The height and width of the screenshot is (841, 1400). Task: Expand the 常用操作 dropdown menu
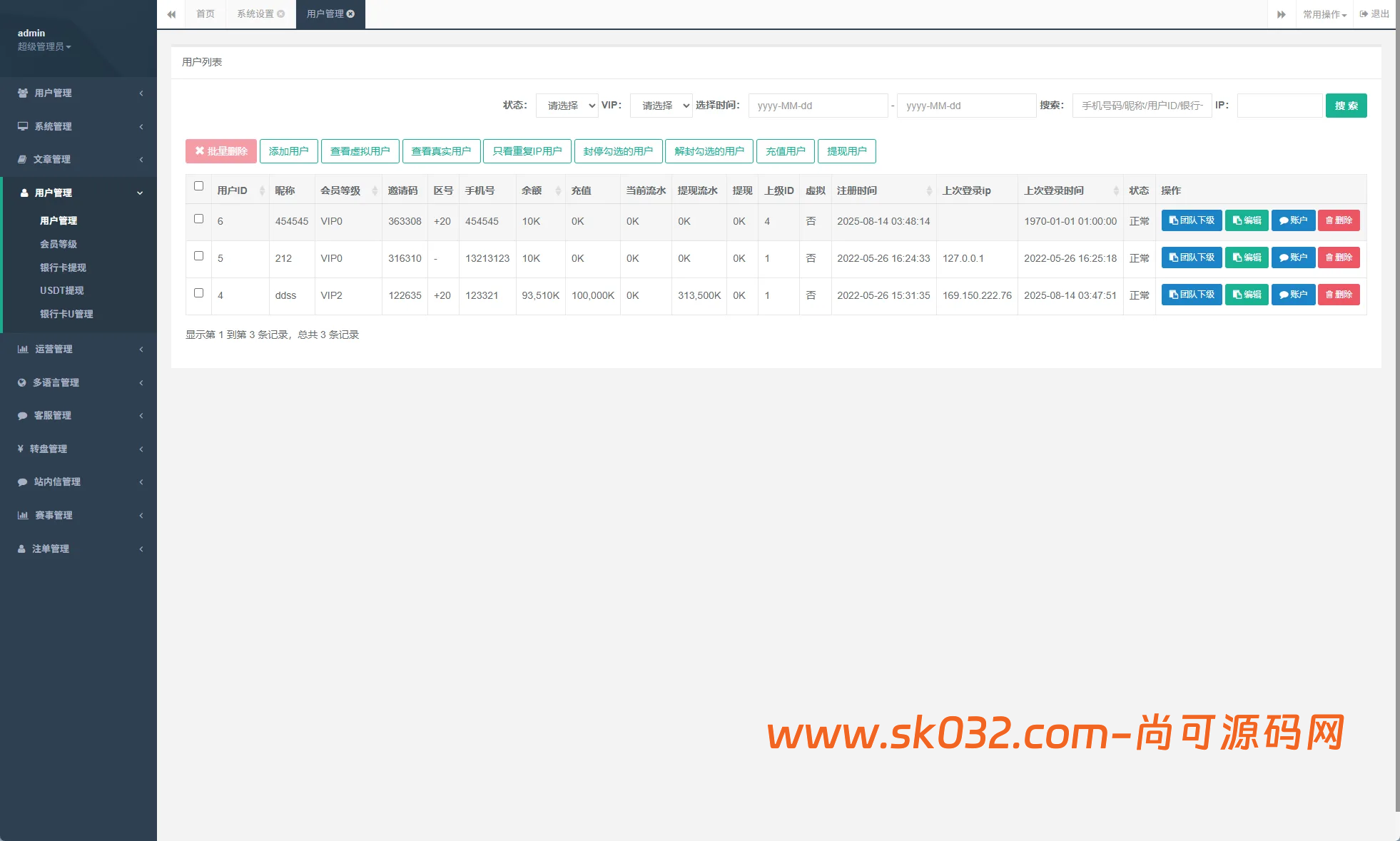1324,14
